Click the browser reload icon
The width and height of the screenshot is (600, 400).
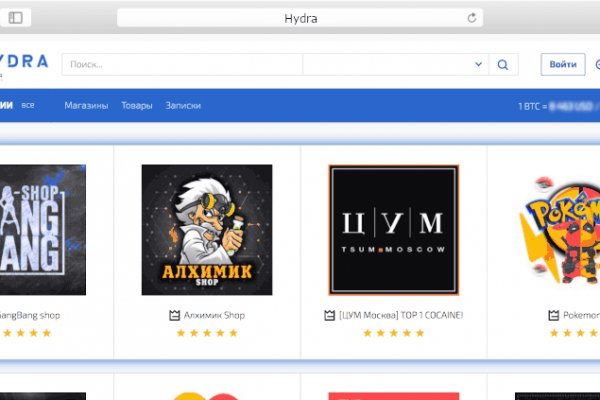[x=471, y=18]
